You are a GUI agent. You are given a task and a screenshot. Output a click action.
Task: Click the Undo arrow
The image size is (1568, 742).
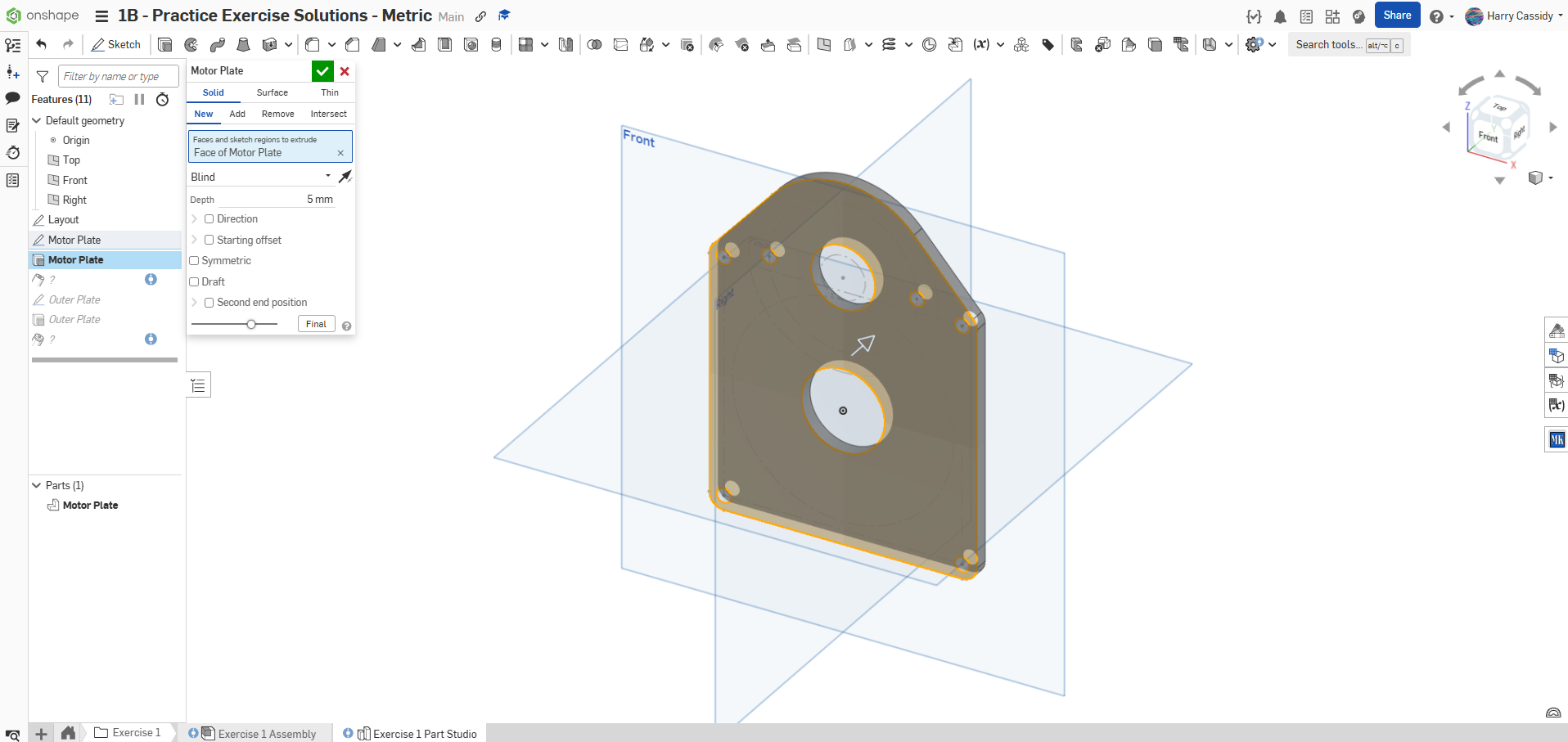(x=42, y=44)
